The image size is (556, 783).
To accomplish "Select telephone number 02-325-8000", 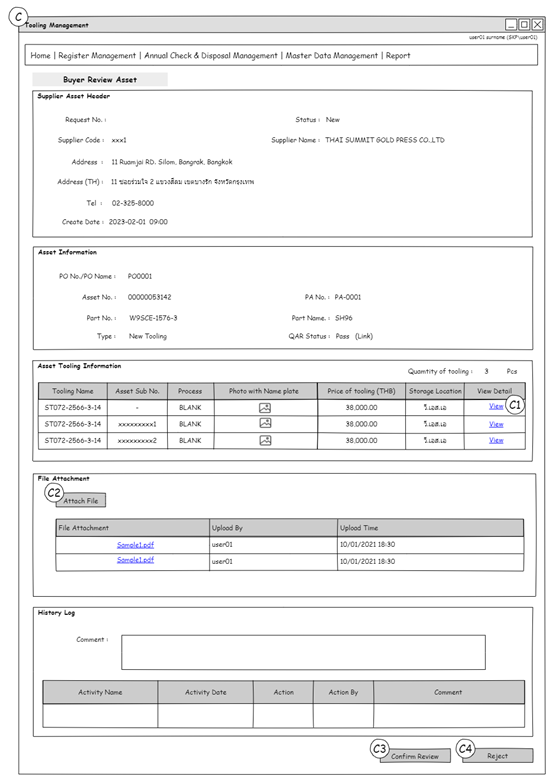I will point(133,203).
